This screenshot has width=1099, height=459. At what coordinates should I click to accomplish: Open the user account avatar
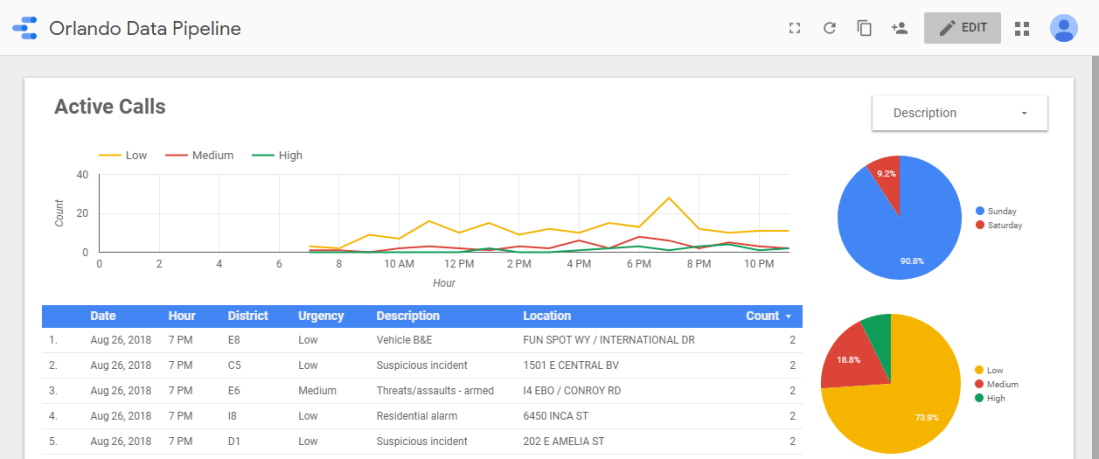pyautogui.click(x=1064, y=28)
